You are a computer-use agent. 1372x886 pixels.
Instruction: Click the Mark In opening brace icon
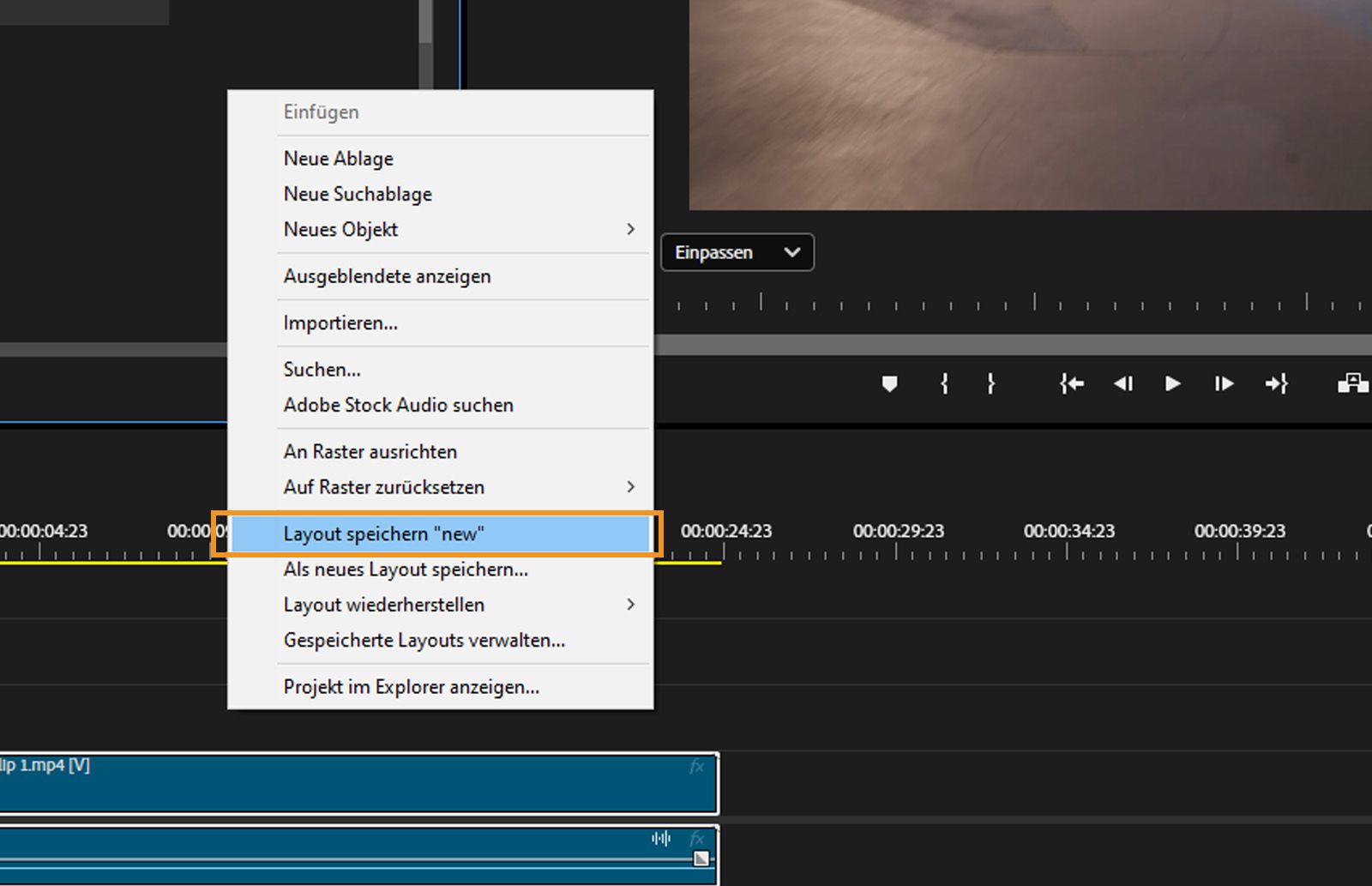[x=944, y=383]
